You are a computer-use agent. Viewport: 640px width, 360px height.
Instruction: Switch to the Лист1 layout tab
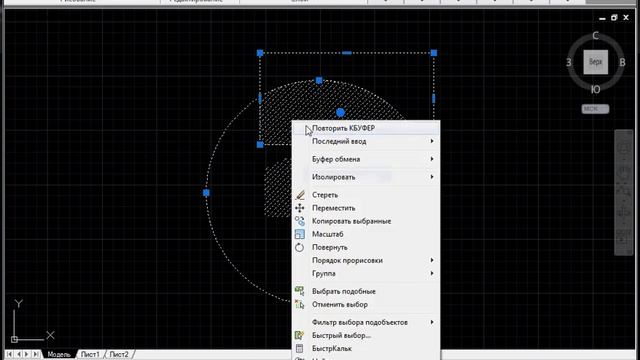[x=90, y=354]
